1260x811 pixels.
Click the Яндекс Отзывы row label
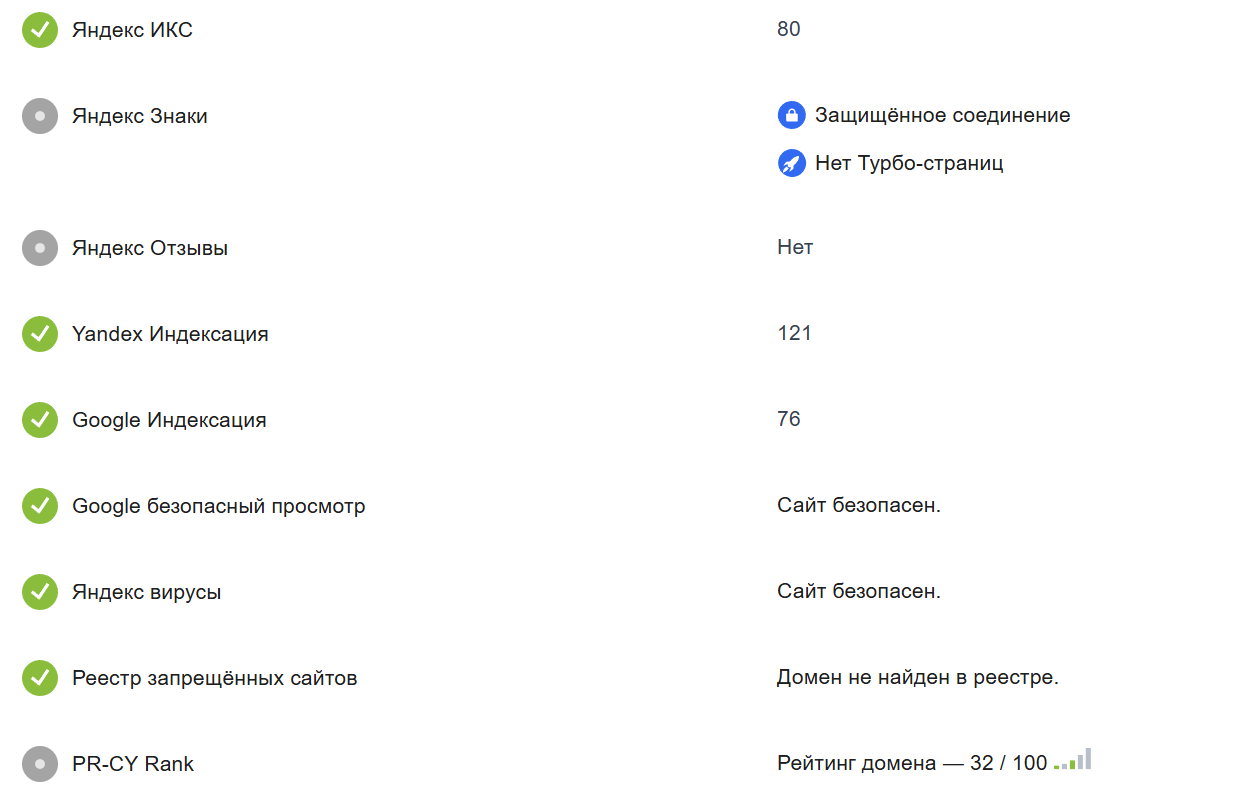[150, 248]
